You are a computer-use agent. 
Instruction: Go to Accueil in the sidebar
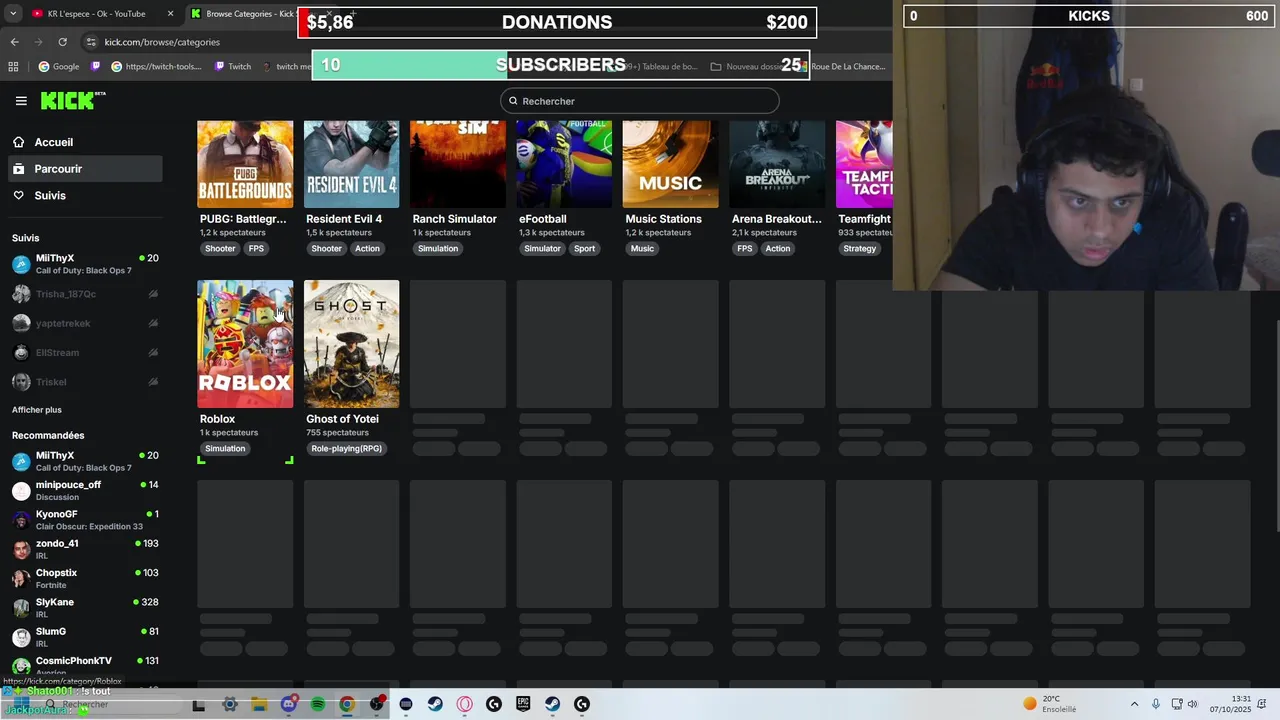pos(85,142)
